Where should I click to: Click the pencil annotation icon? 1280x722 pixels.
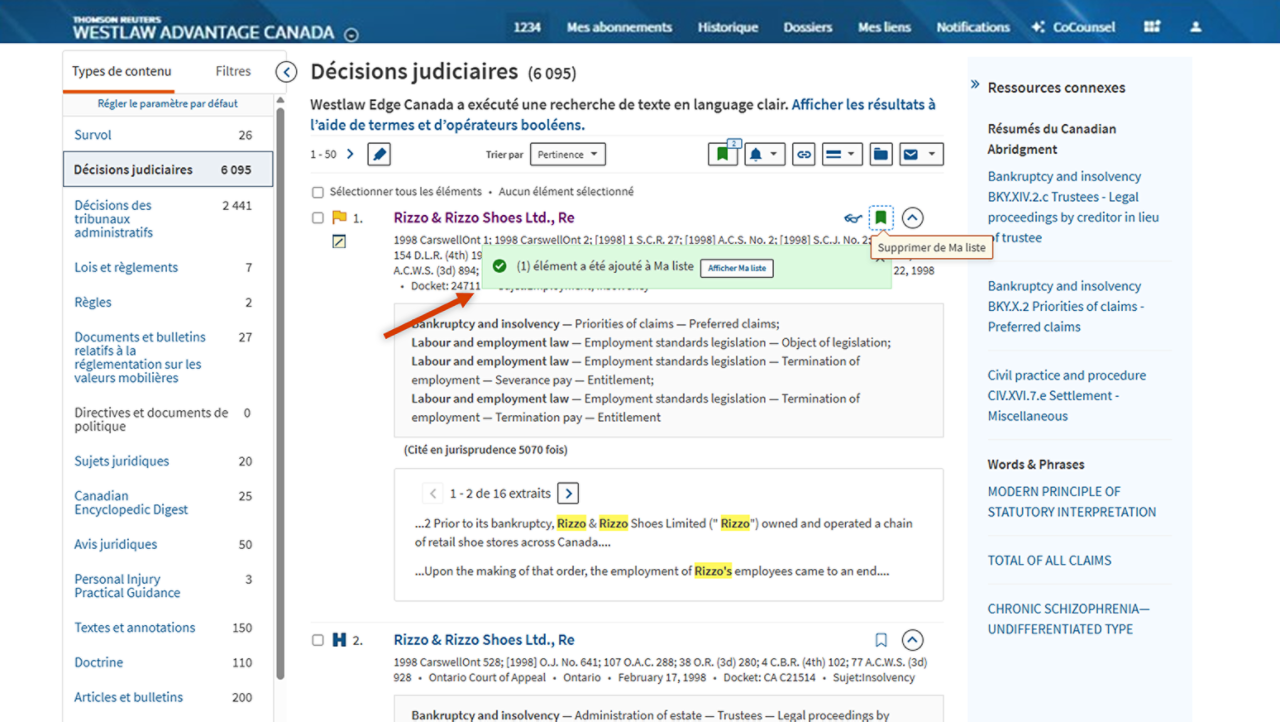tap(379, 155)
